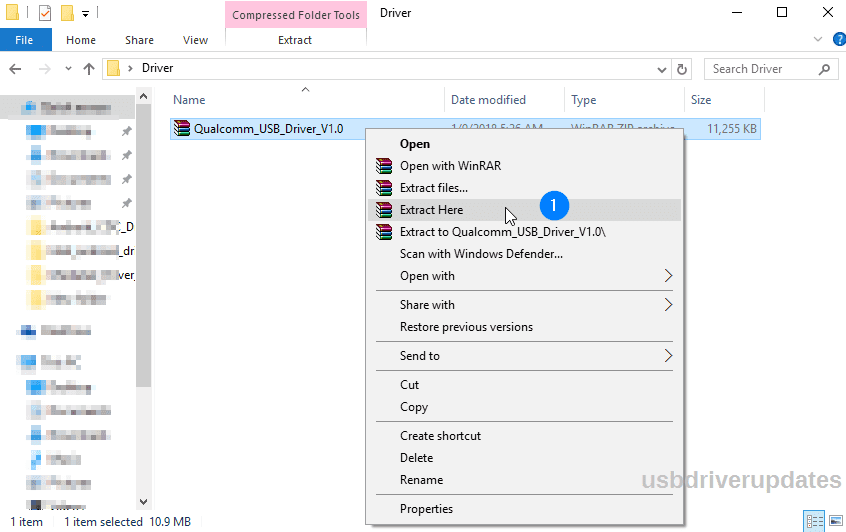
Task: Expand the ribbon with the chevron
Action: pyautogui.click(x=818, y=39)
